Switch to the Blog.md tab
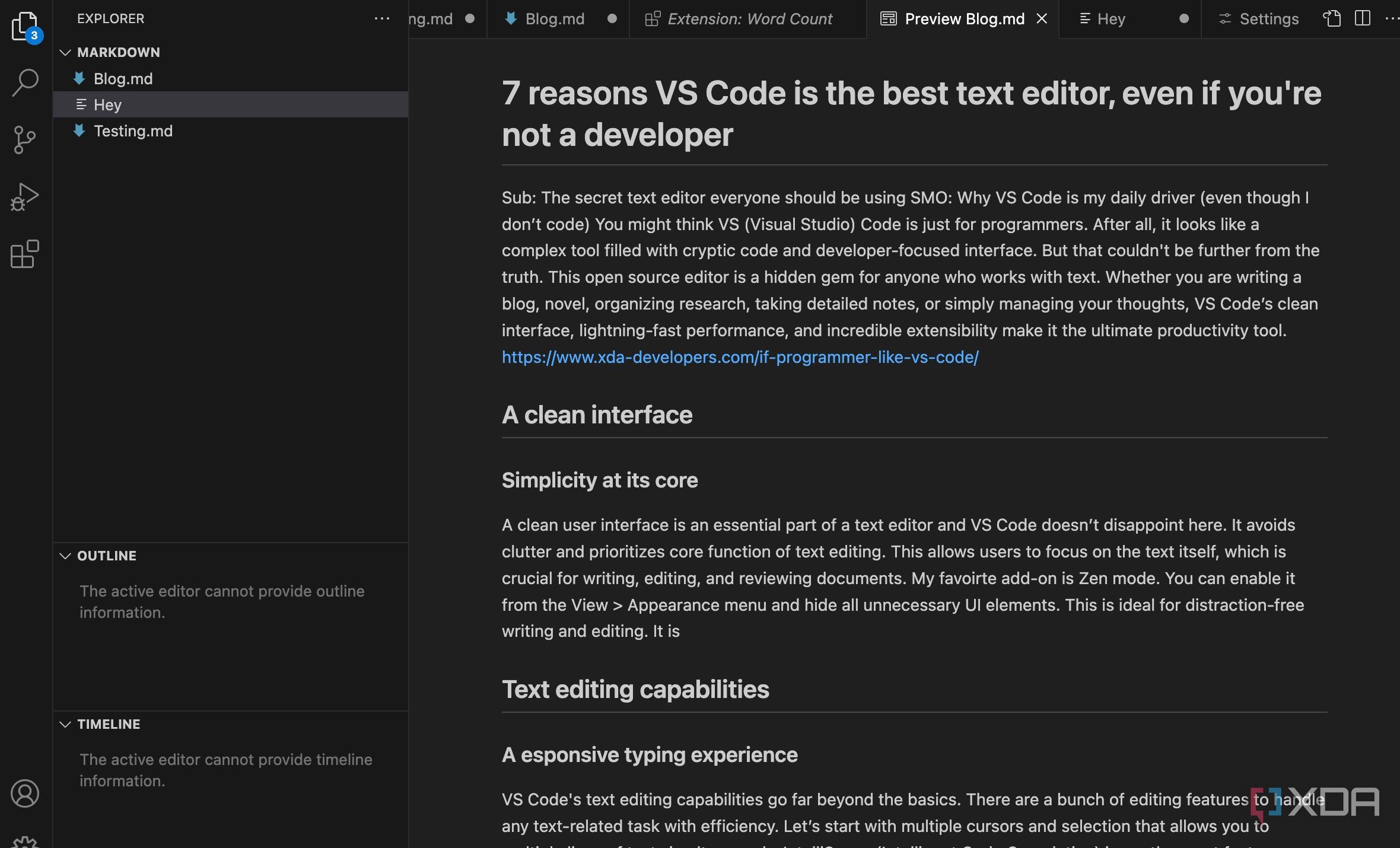 pos(554,18)
